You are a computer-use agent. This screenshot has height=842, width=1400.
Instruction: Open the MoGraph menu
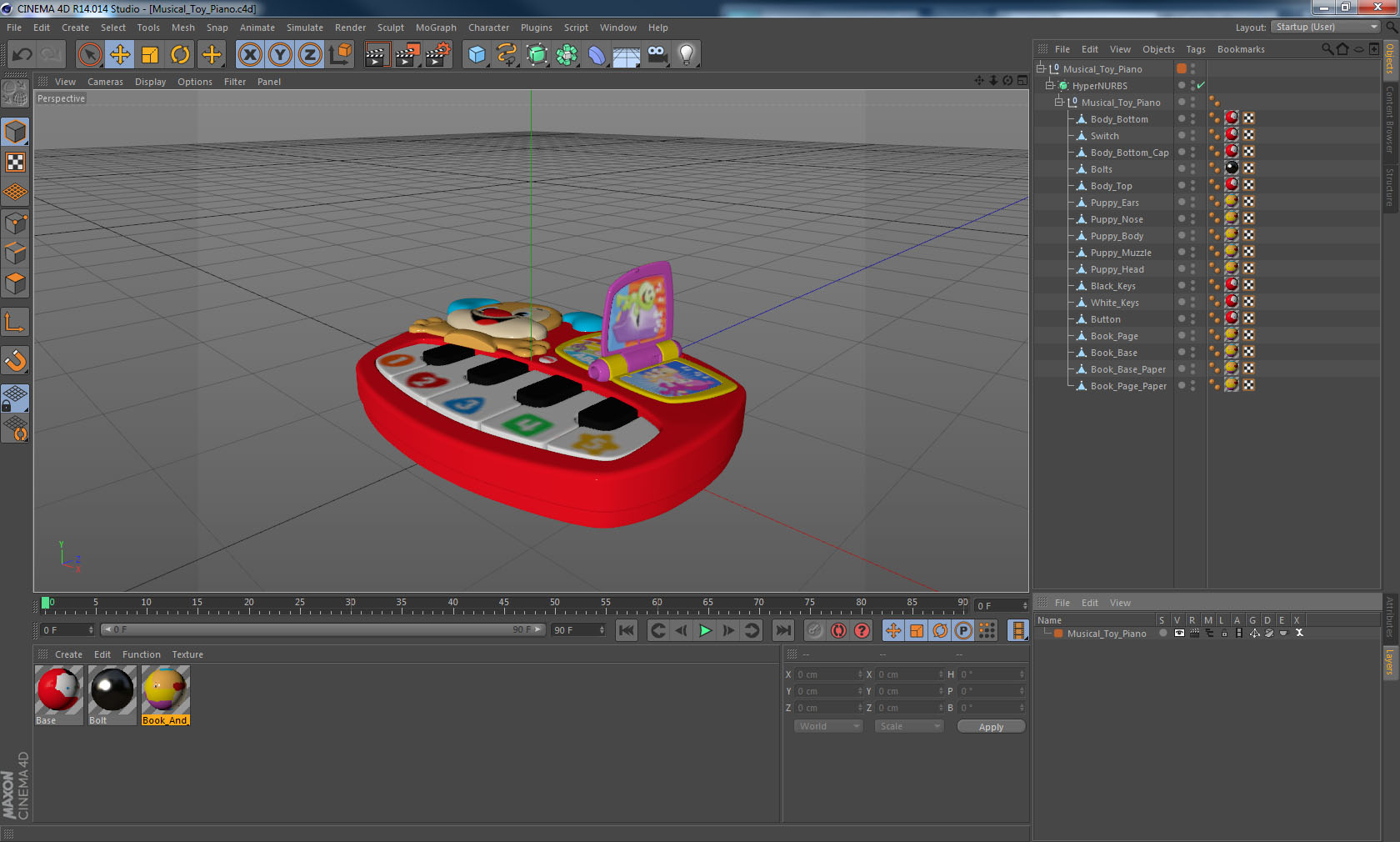tap(436, 28)
